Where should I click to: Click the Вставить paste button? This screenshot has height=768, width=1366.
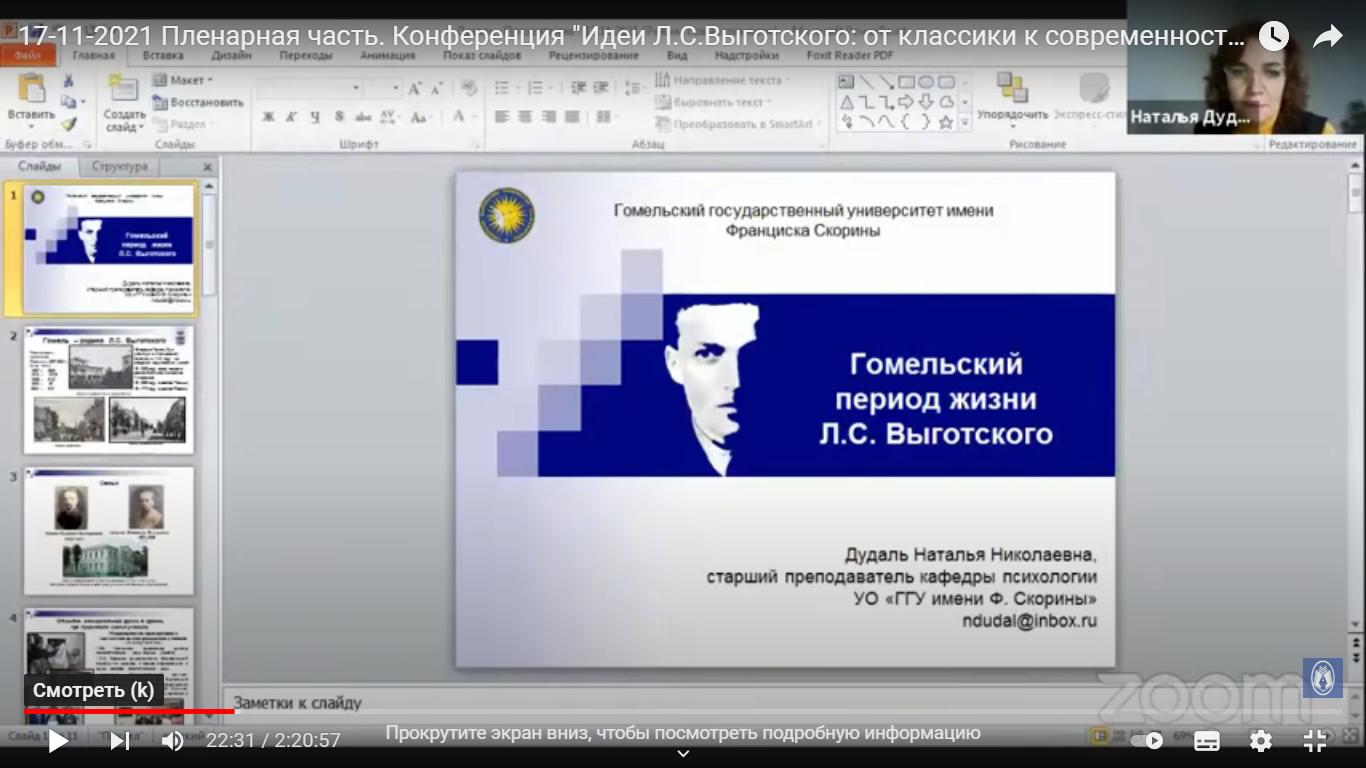point(31,102)
